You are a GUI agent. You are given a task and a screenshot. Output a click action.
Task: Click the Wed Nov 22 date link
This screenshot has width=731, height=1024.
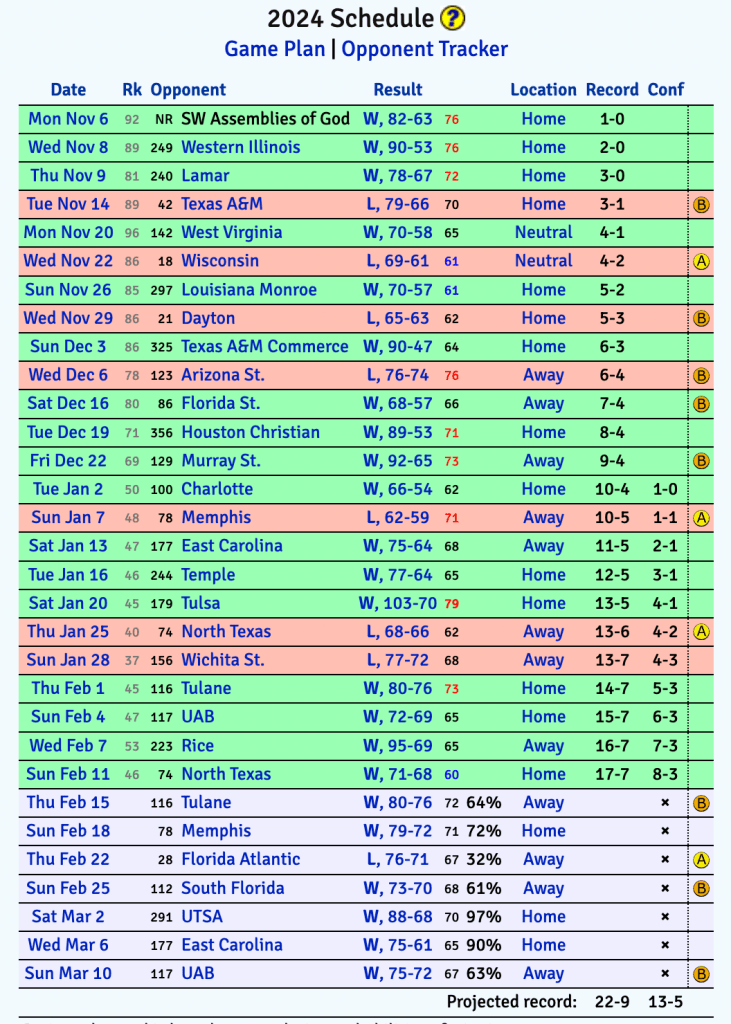(x=68, y=261)
